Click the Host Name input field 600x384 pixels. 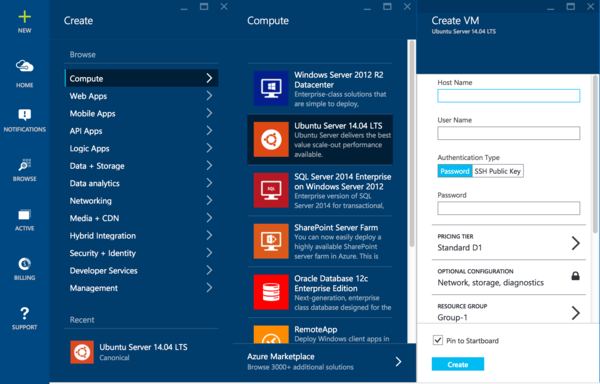[509, 96]
